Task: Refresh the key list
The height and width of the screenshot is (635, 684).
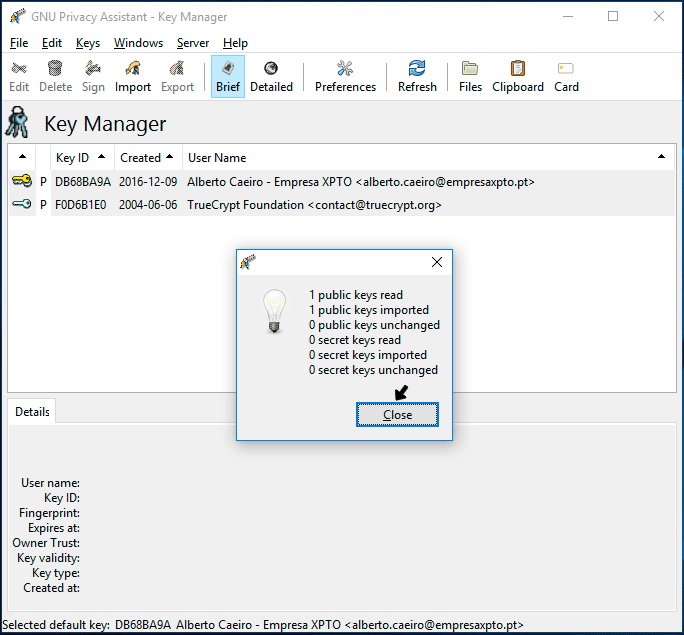Action: (x=417, y=77)
